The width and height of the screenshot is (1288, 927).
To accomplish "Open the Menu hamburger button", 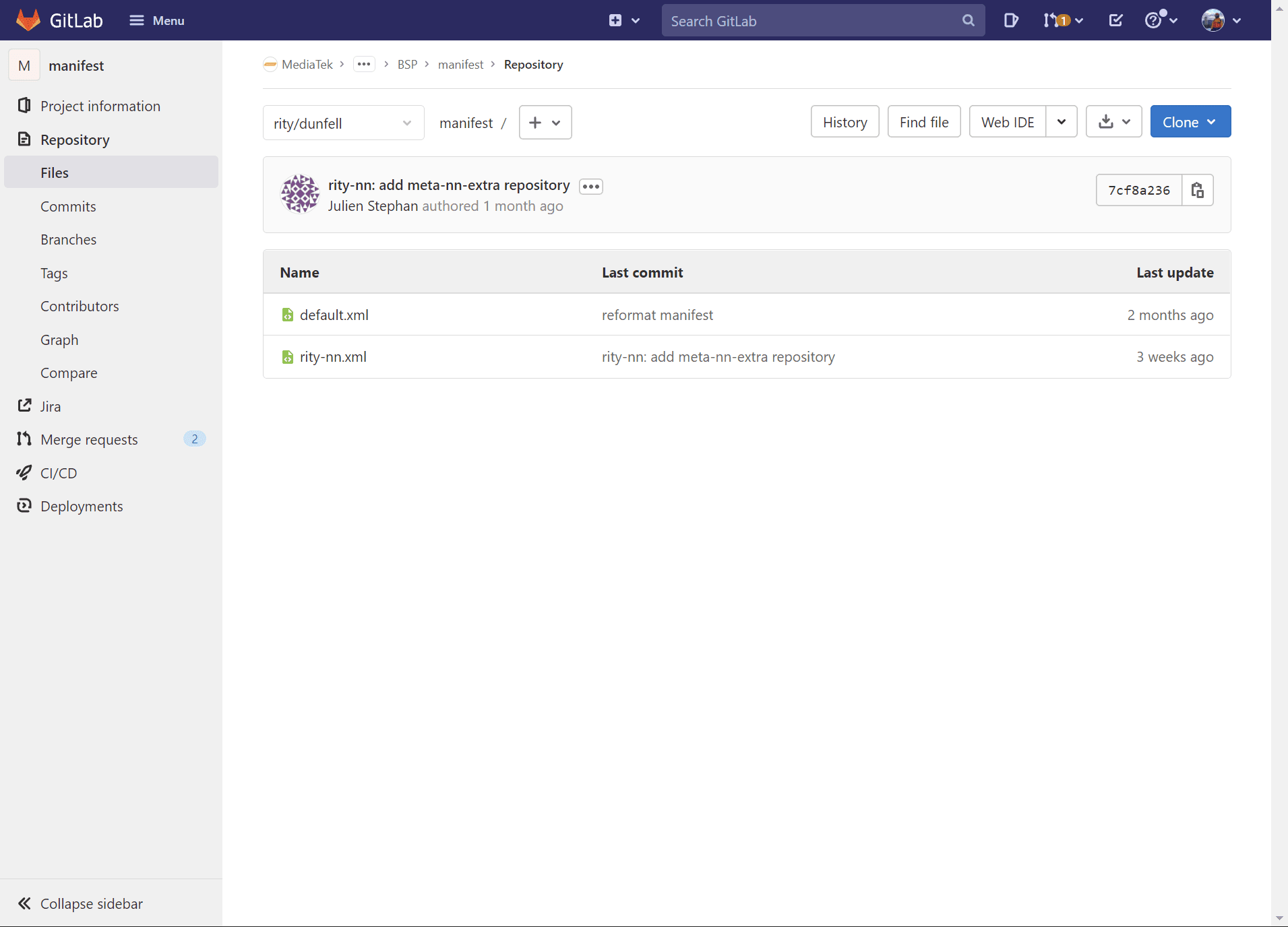I will pyautogui.click(x=157, y=20).
